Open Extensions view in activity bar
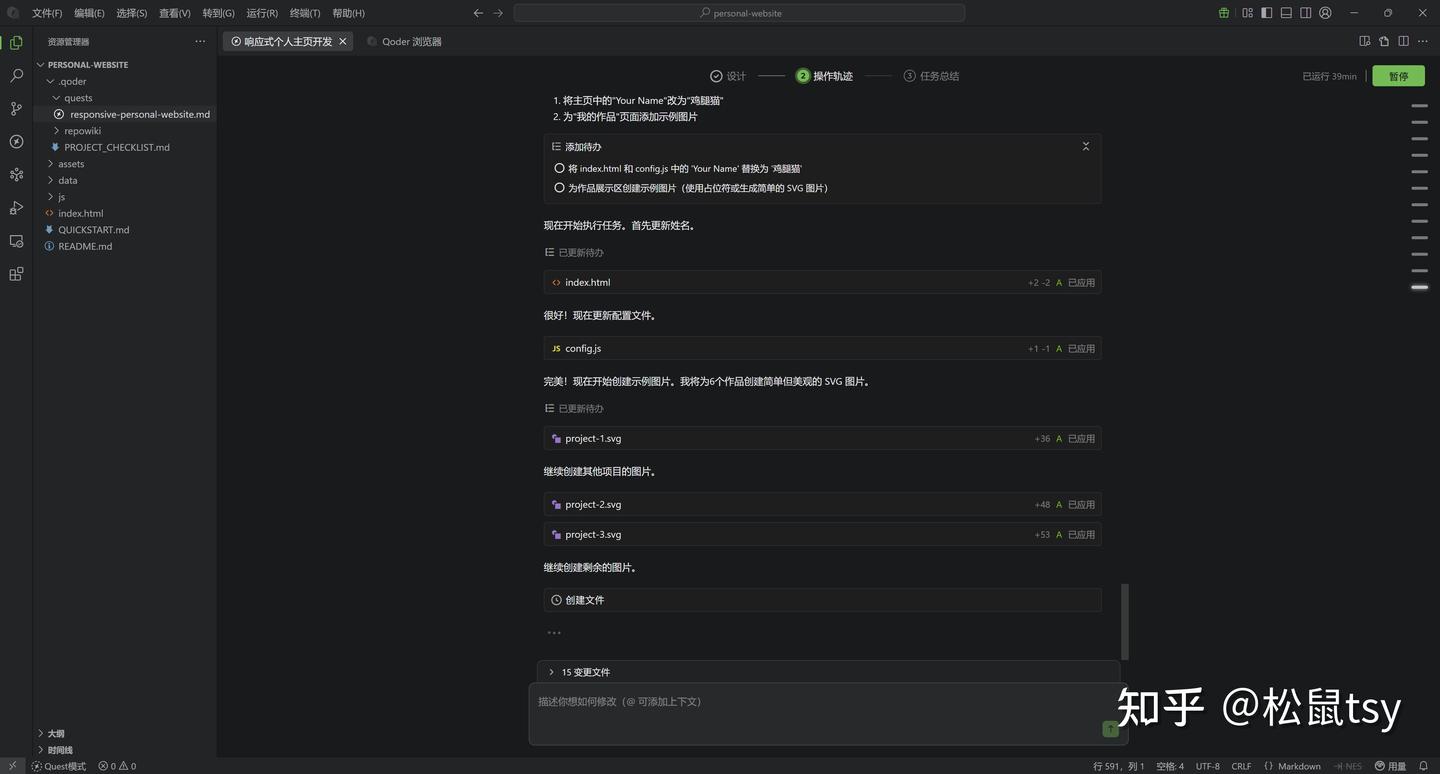Image resolution: width=1440 pixels, height=774 pixels. coord(16,274)
